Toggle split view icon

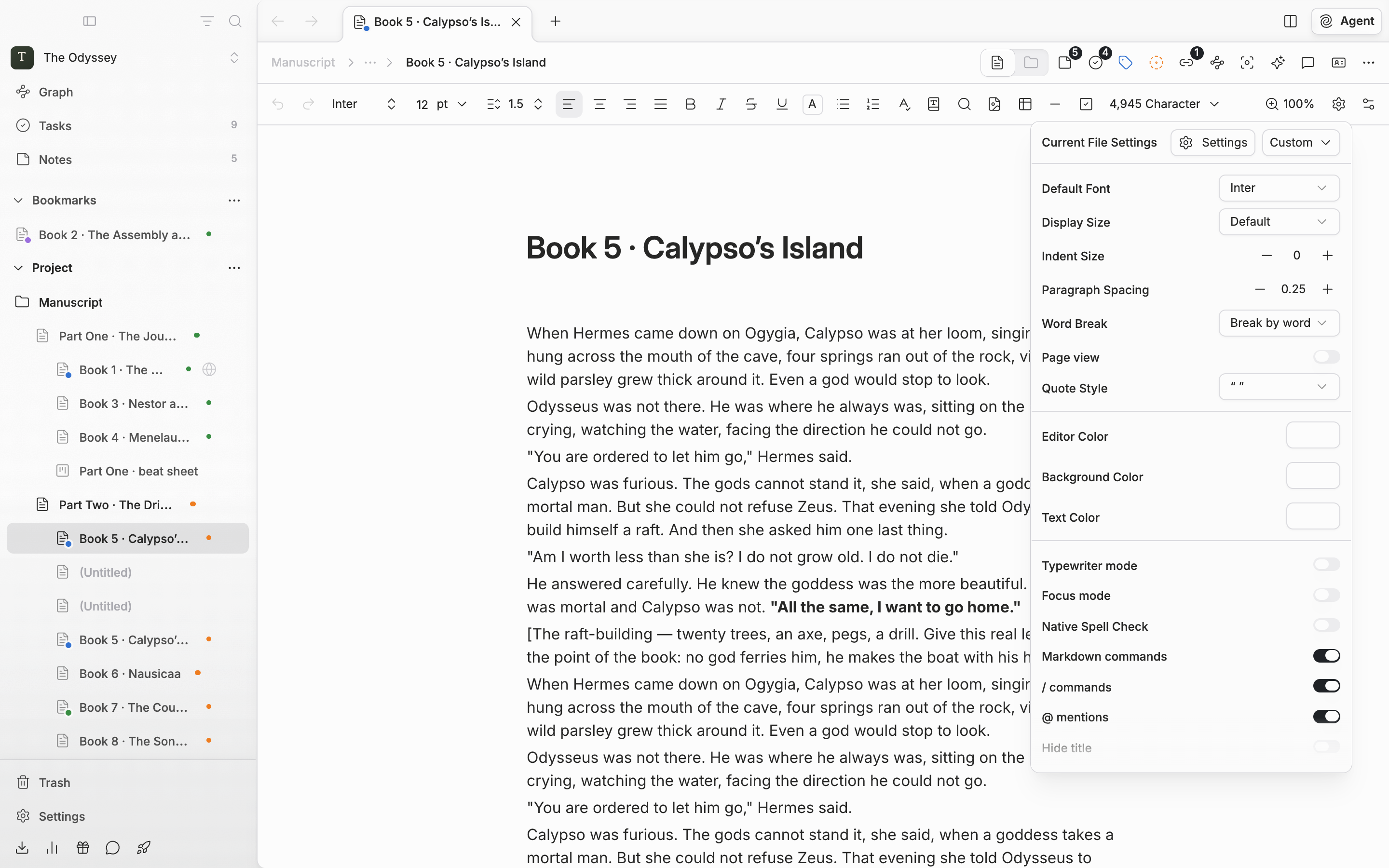(1290, 21)
